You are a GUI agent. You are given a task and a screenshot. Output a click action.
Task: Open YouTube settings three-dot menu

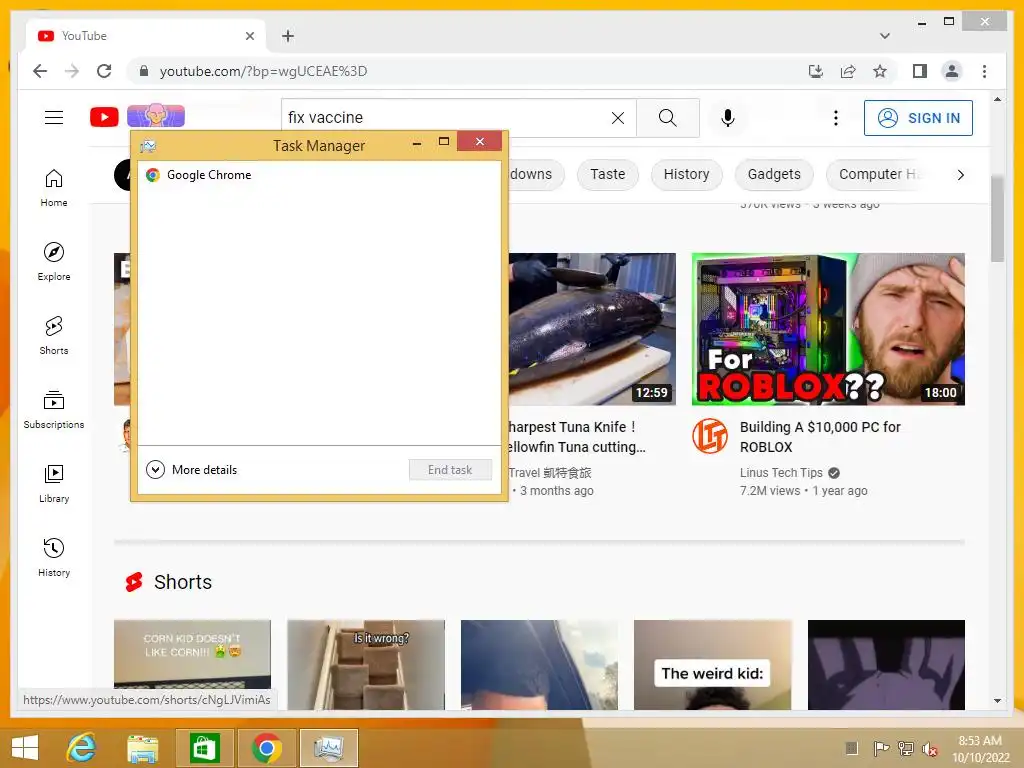[x=835, y=118]
